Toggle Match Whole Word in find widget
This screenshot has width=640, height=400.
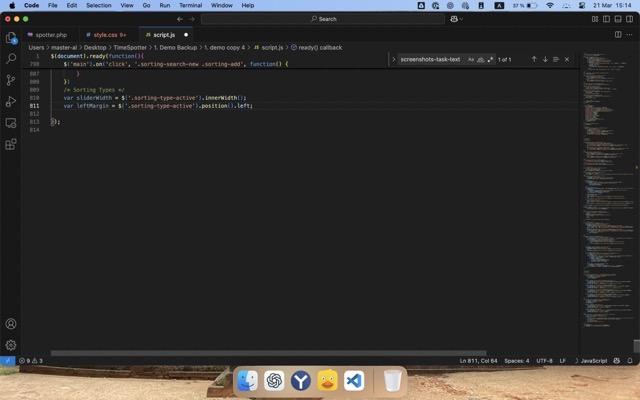coord(481,59)
